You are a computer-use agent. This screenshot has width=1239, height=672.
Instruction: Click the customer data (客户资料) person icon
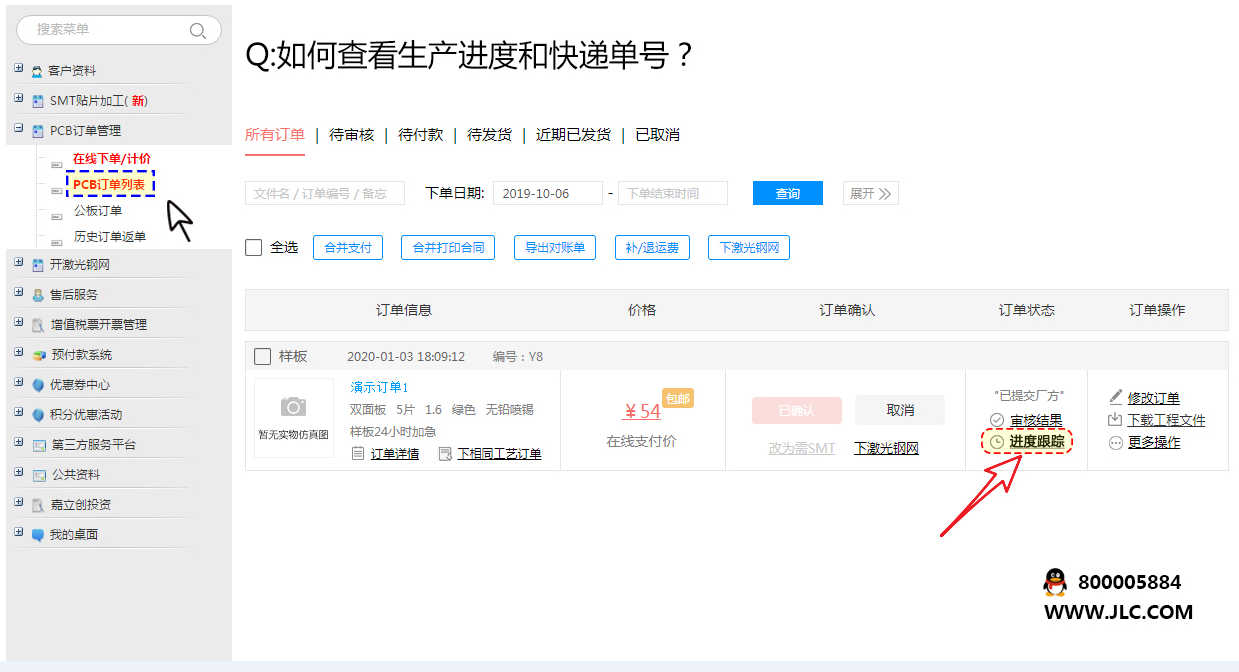tap(38, 71)
